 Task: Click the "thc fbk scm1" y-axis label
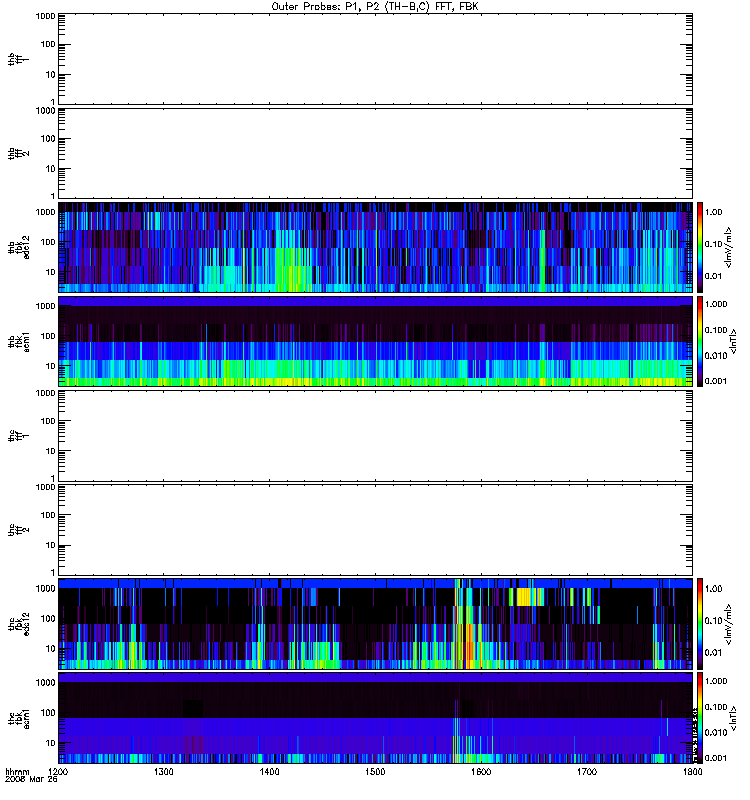[x=18, y=718]
